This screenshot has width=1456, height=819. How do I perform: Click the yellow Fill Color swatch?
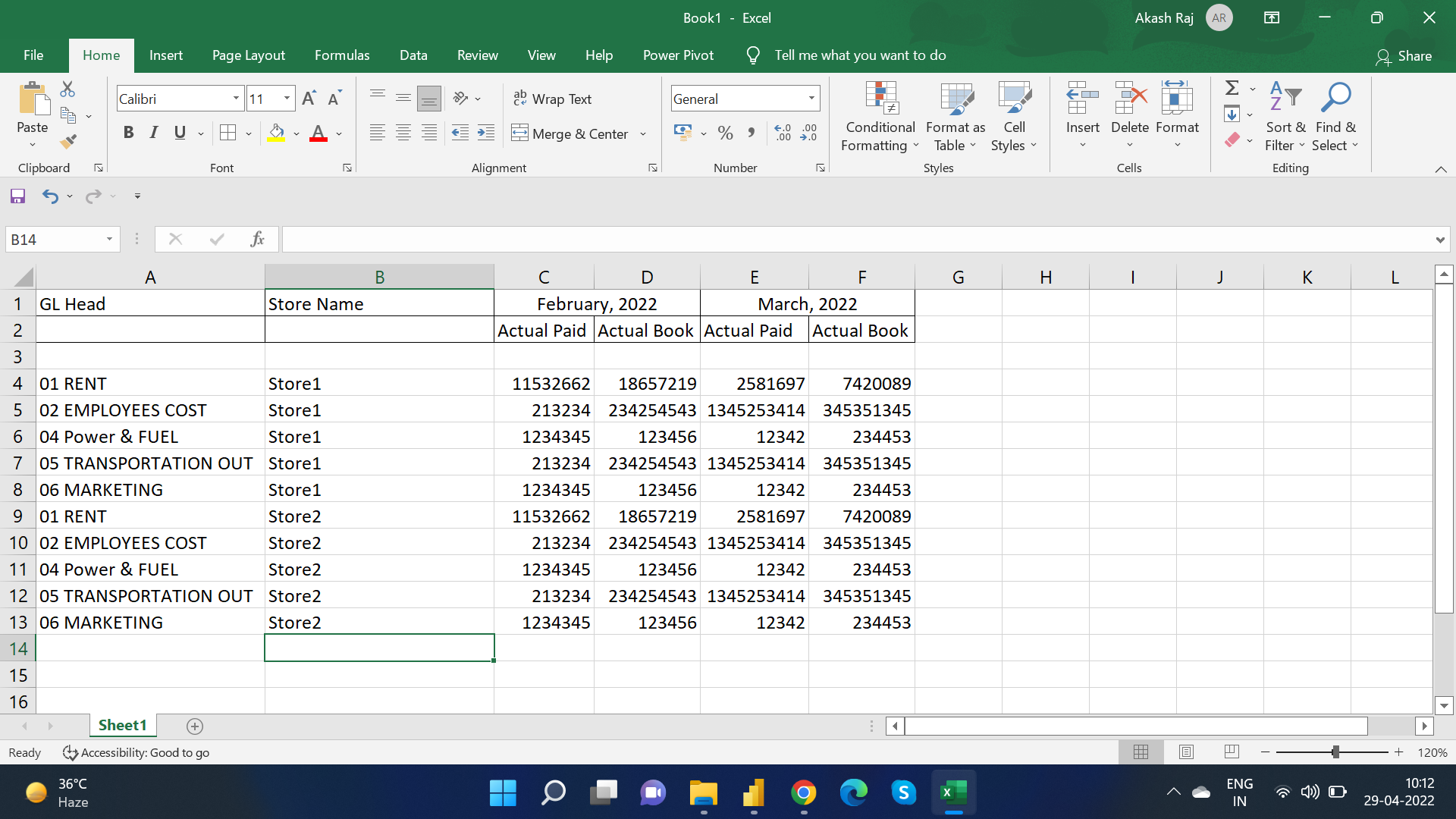276,133
